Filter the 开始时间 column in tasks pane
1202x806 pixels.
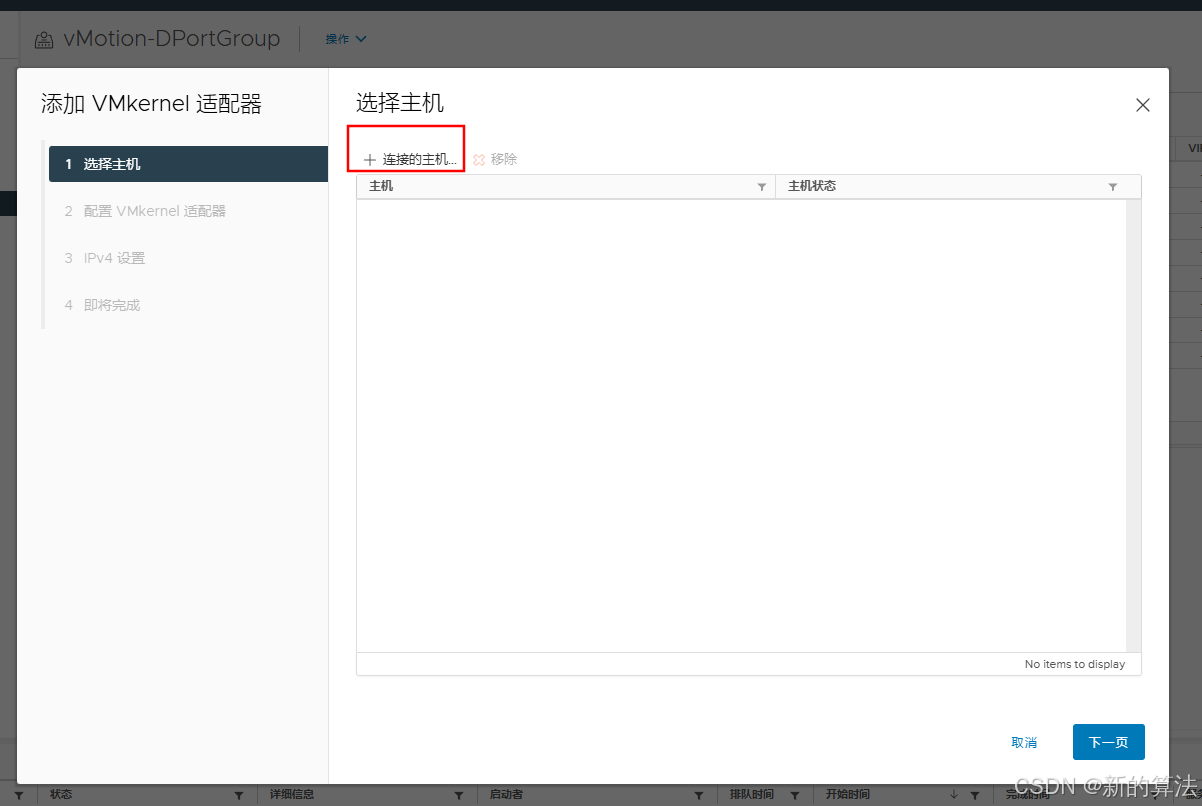tap(974, 795)
